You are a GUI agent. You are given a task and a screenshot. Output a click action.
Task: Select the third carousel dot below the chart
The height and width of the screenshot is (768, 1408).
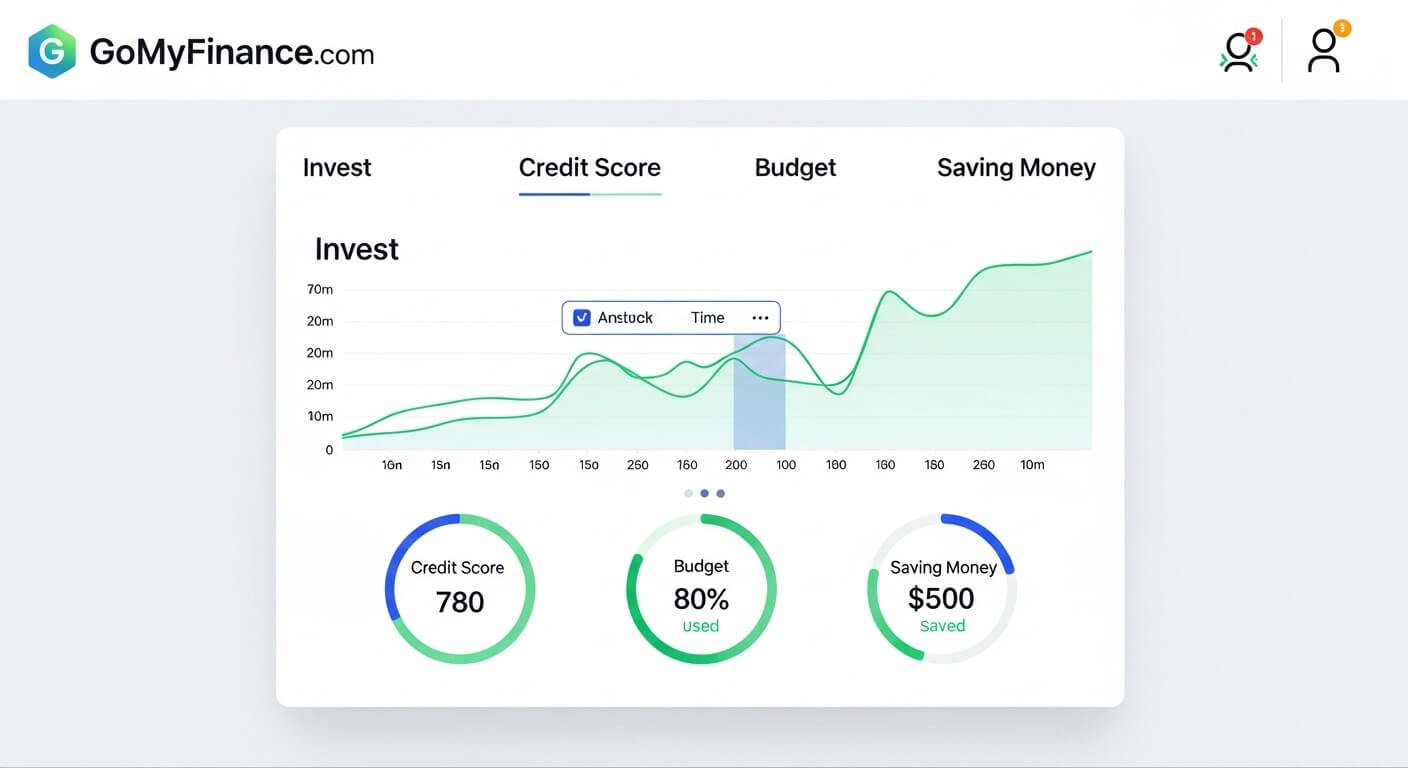pos(720,493)
